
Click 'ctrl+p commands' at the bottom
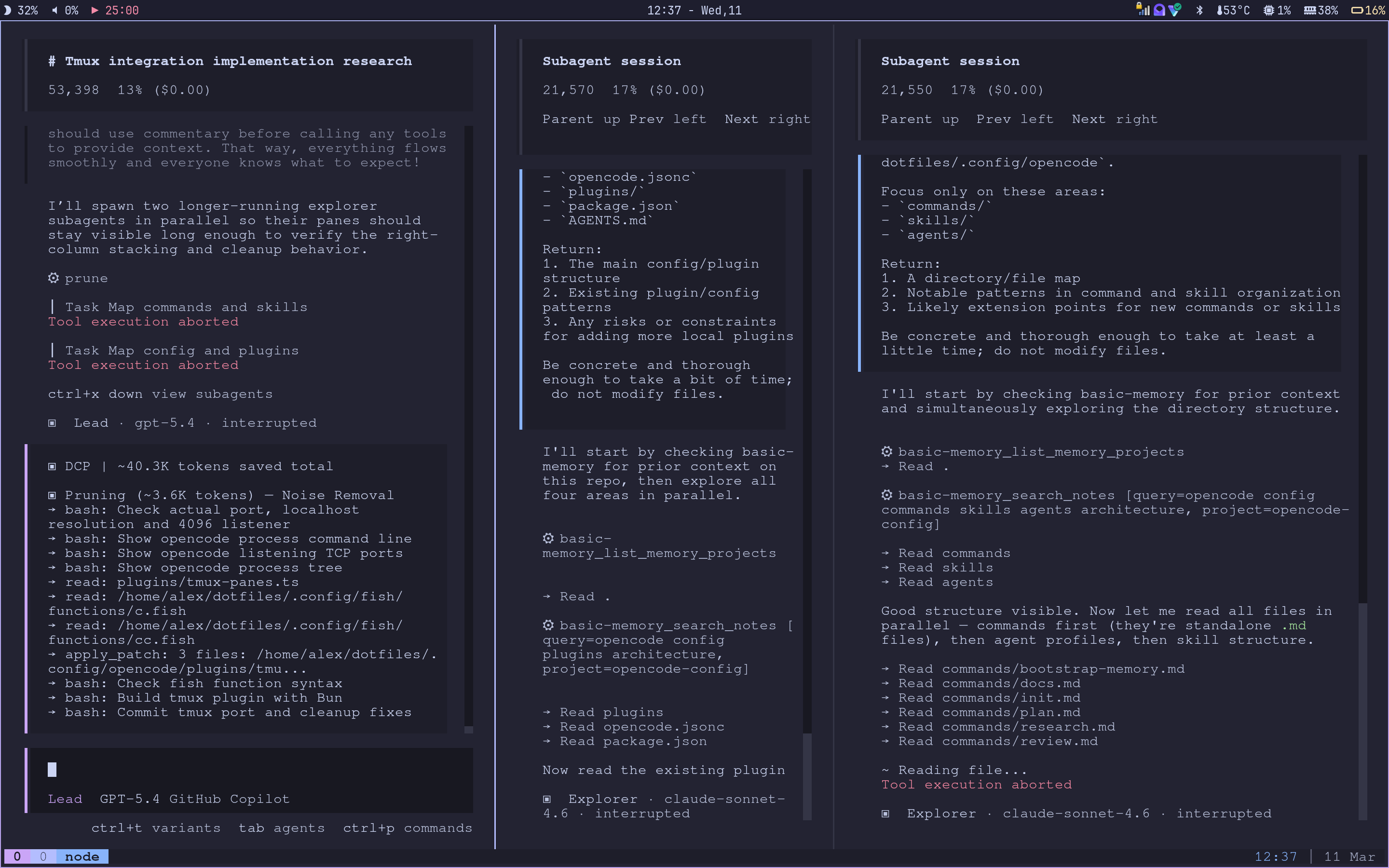[x=407, y=828]
